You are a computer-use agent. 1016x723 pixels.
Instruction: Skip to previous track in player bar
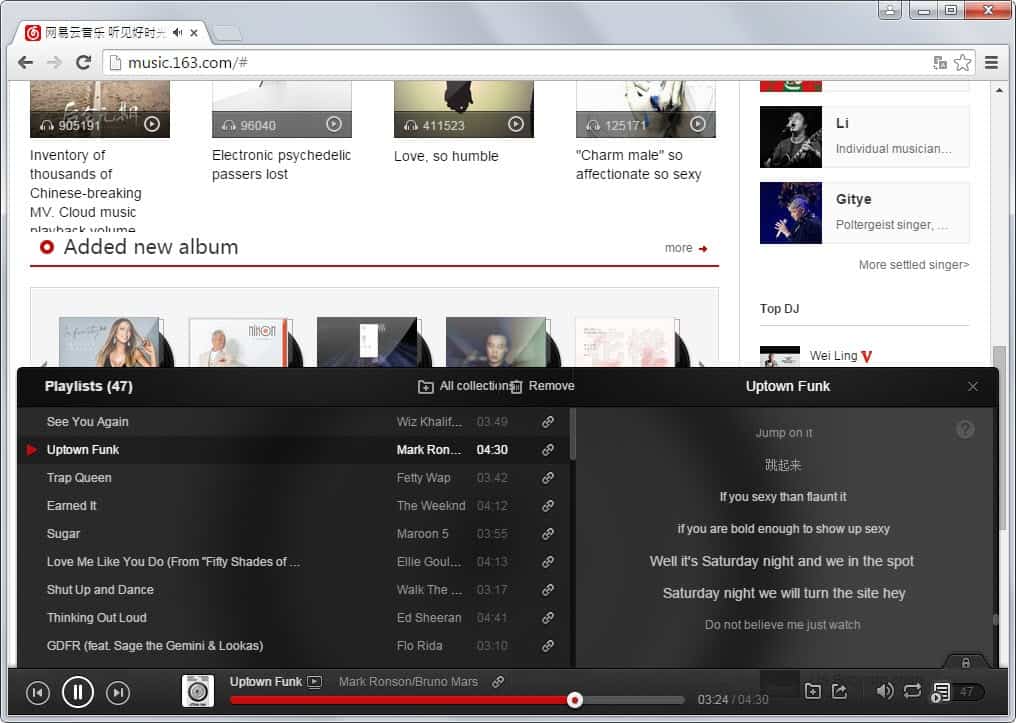[38, 693]
